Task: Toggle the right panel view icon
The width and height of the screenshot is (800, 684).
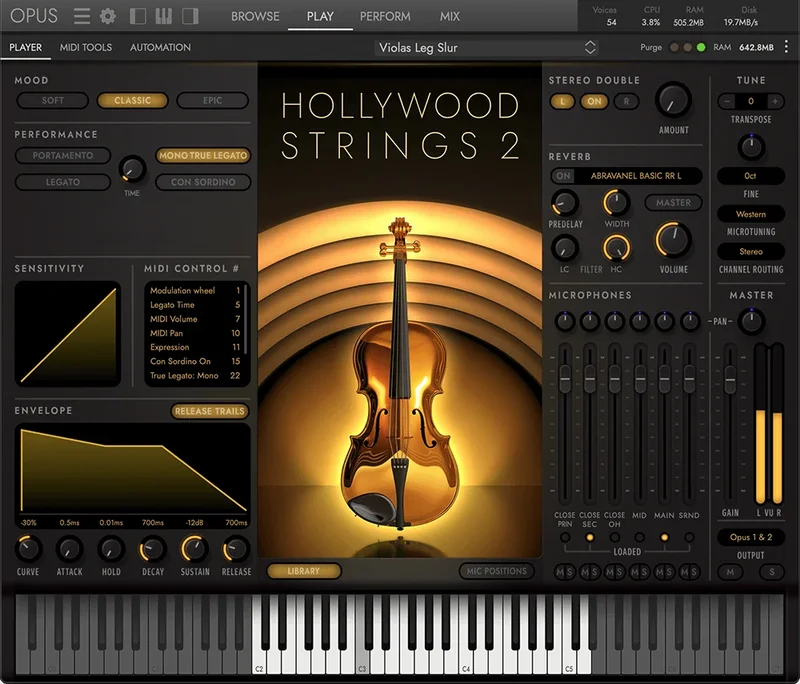Action: click(190, 16)
